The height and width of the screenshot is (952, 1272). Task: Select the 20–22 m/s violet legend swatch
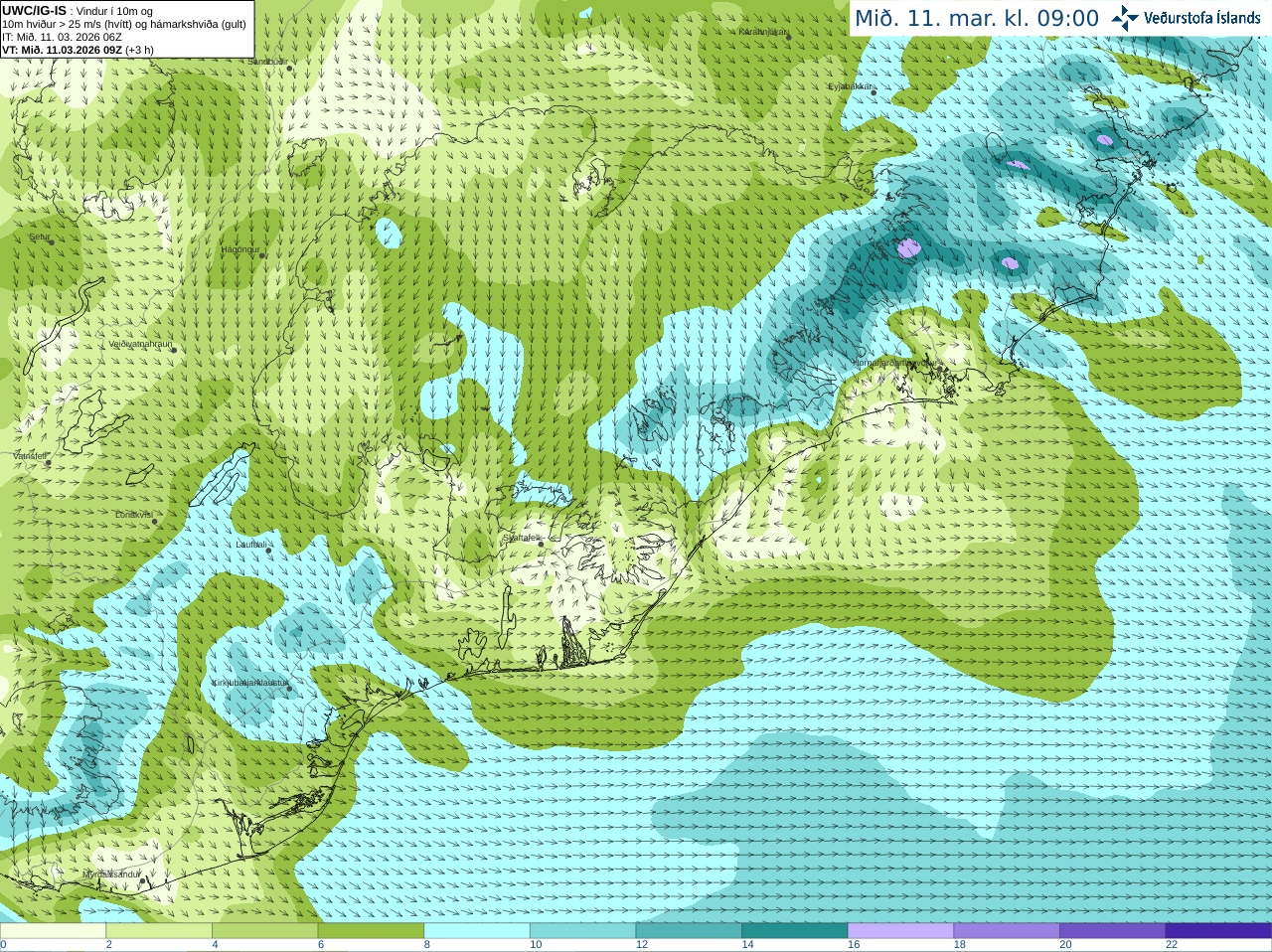point(1113,931)
